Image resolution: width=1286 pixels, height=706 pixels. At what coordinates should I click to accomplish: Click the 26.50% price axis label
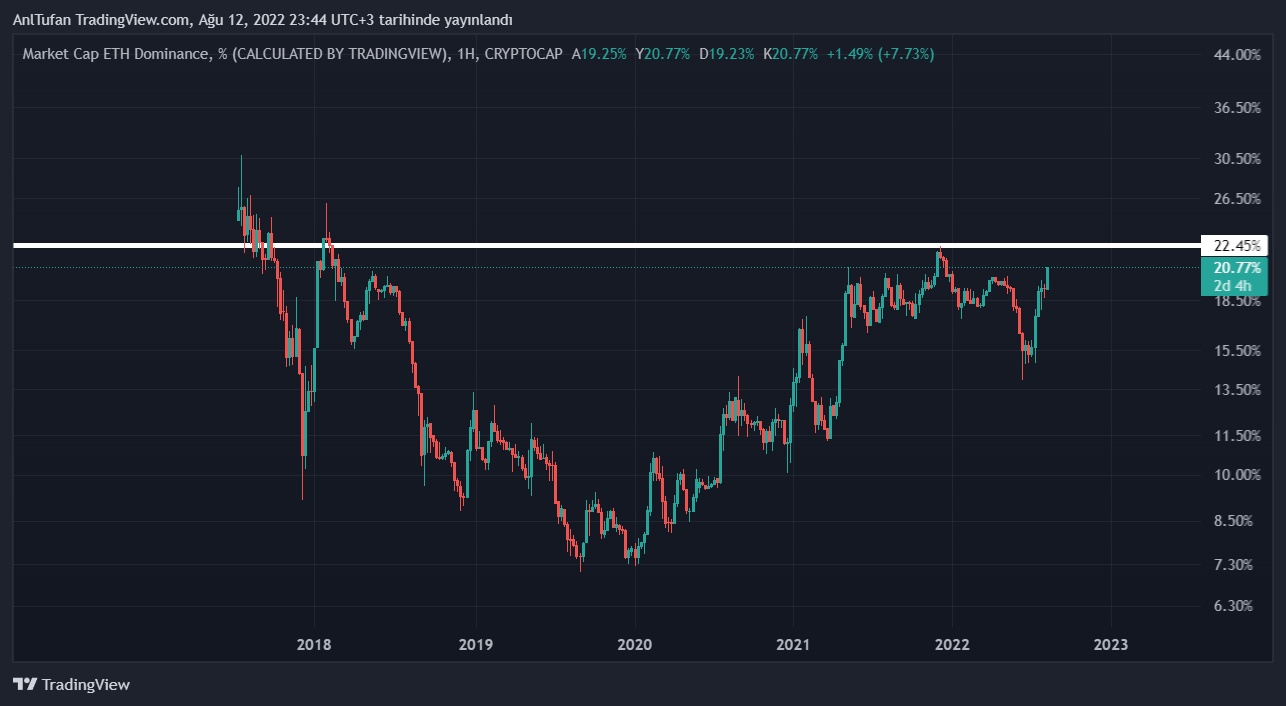coord(1236,199)
